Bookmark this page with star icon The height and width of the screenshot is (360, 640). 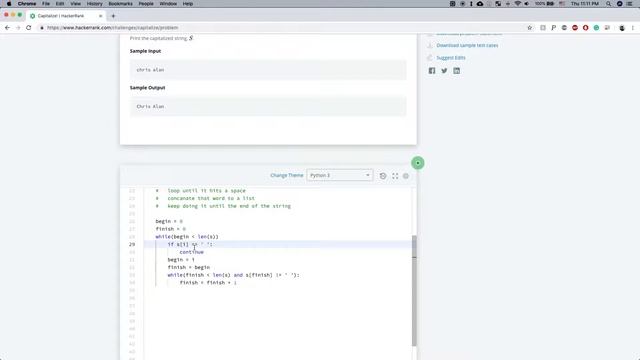click(530, 28)
